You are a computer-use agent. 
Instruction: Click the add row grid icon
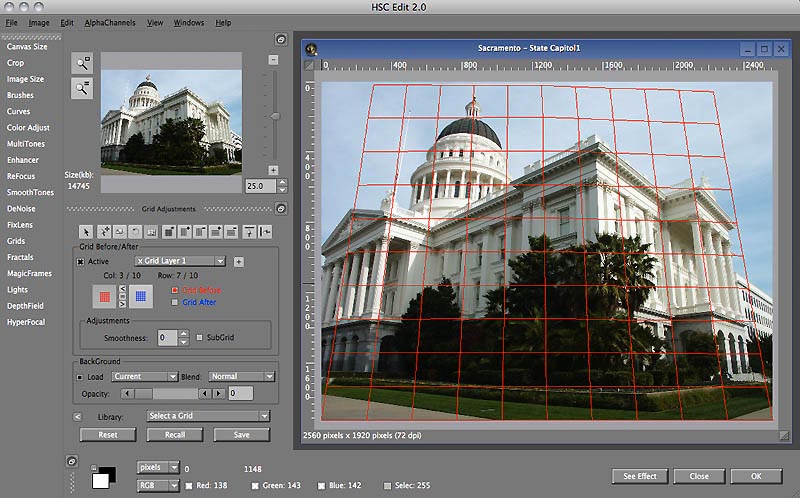[x=216, y=232]
